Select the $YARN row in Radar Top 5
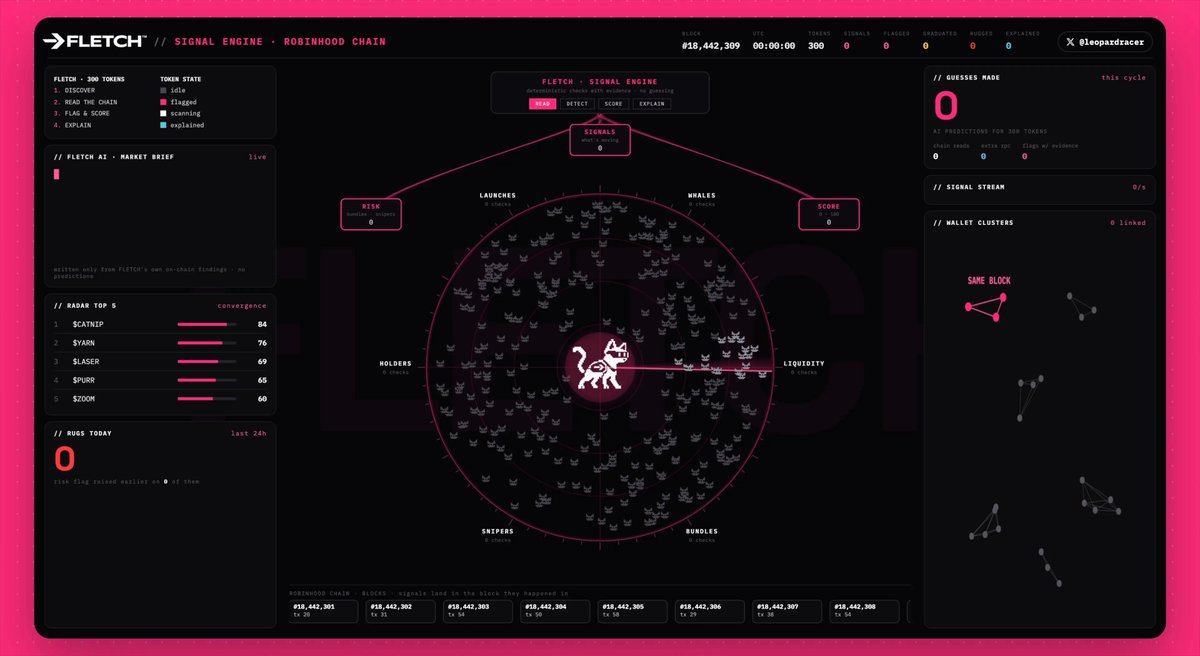This screenshot has height=656, width=1200. point(160,343)
